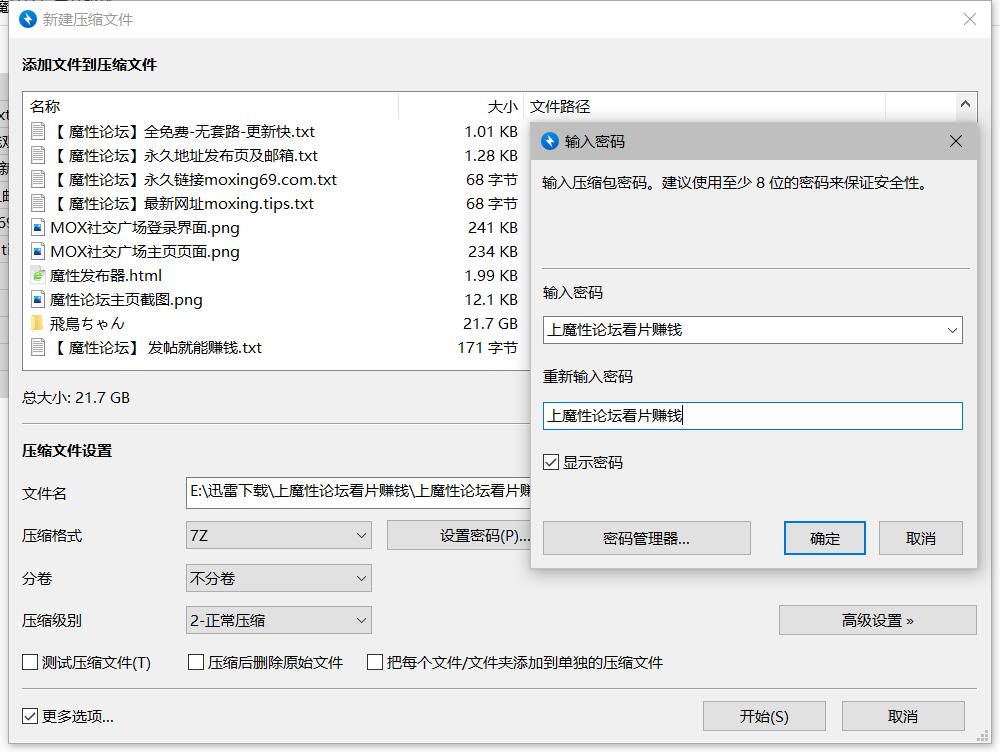This screenshot has height=752, width=1000.
Task: Select the 飛鳥ちゃん folder row
Action: click(x=274, y=323)
